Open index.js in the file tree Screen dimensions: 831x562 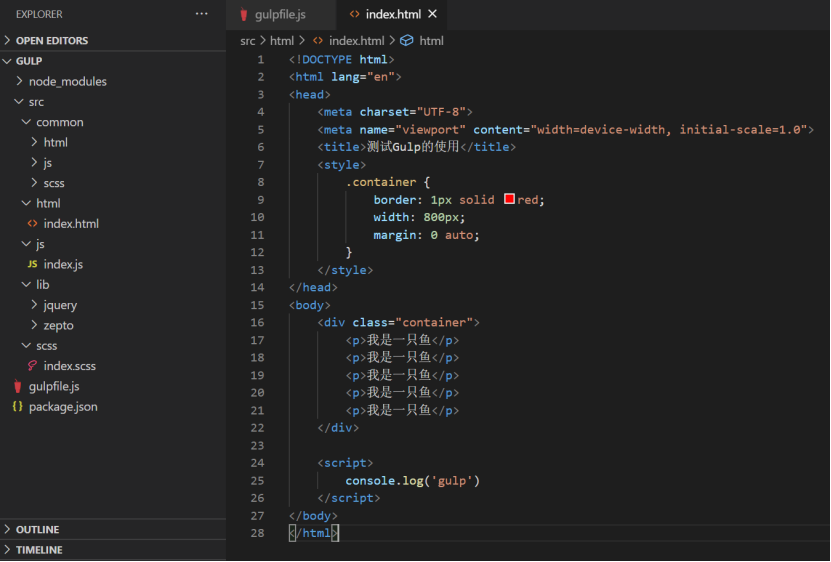[x=113, y=265]
